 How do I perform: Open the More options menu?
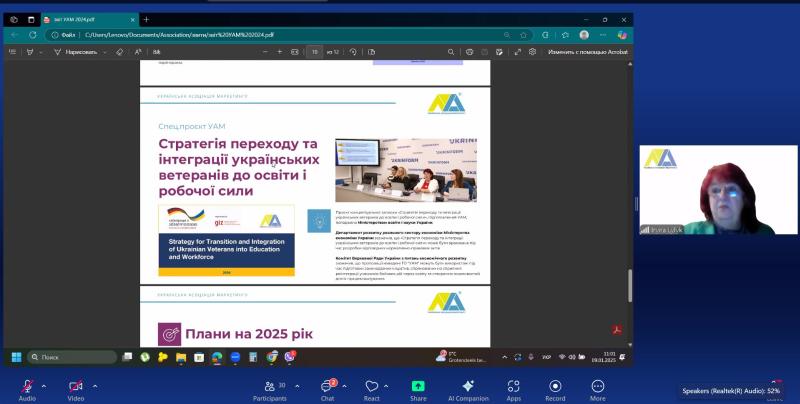pyautogui.click(x=598, y=386)
